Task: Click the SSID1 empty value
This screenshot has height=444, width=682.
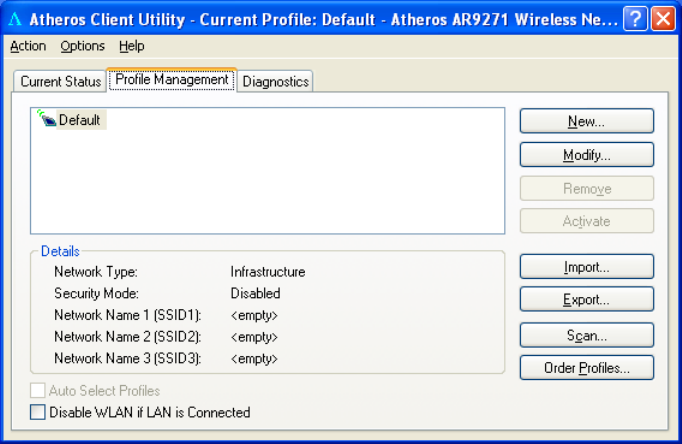Action: click(254, 315)
